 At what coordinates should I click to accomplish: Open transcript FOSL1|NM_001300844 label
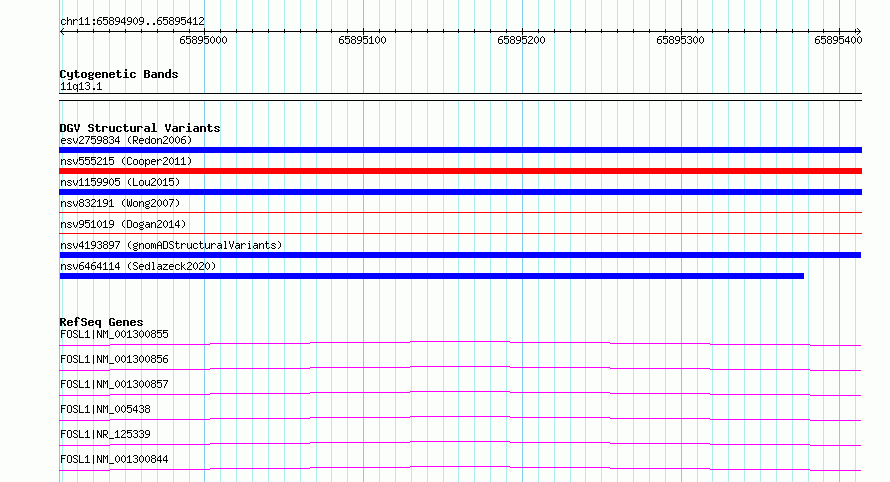click(x=114, y=459)
